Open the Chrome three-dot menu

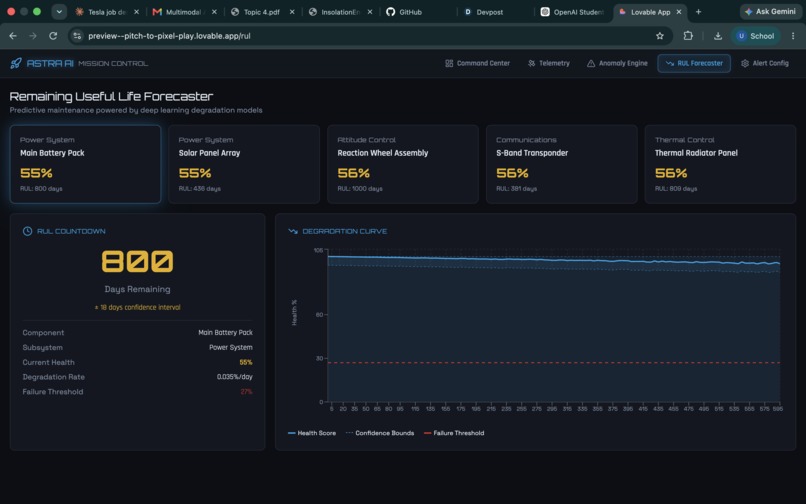pos(793,36)
